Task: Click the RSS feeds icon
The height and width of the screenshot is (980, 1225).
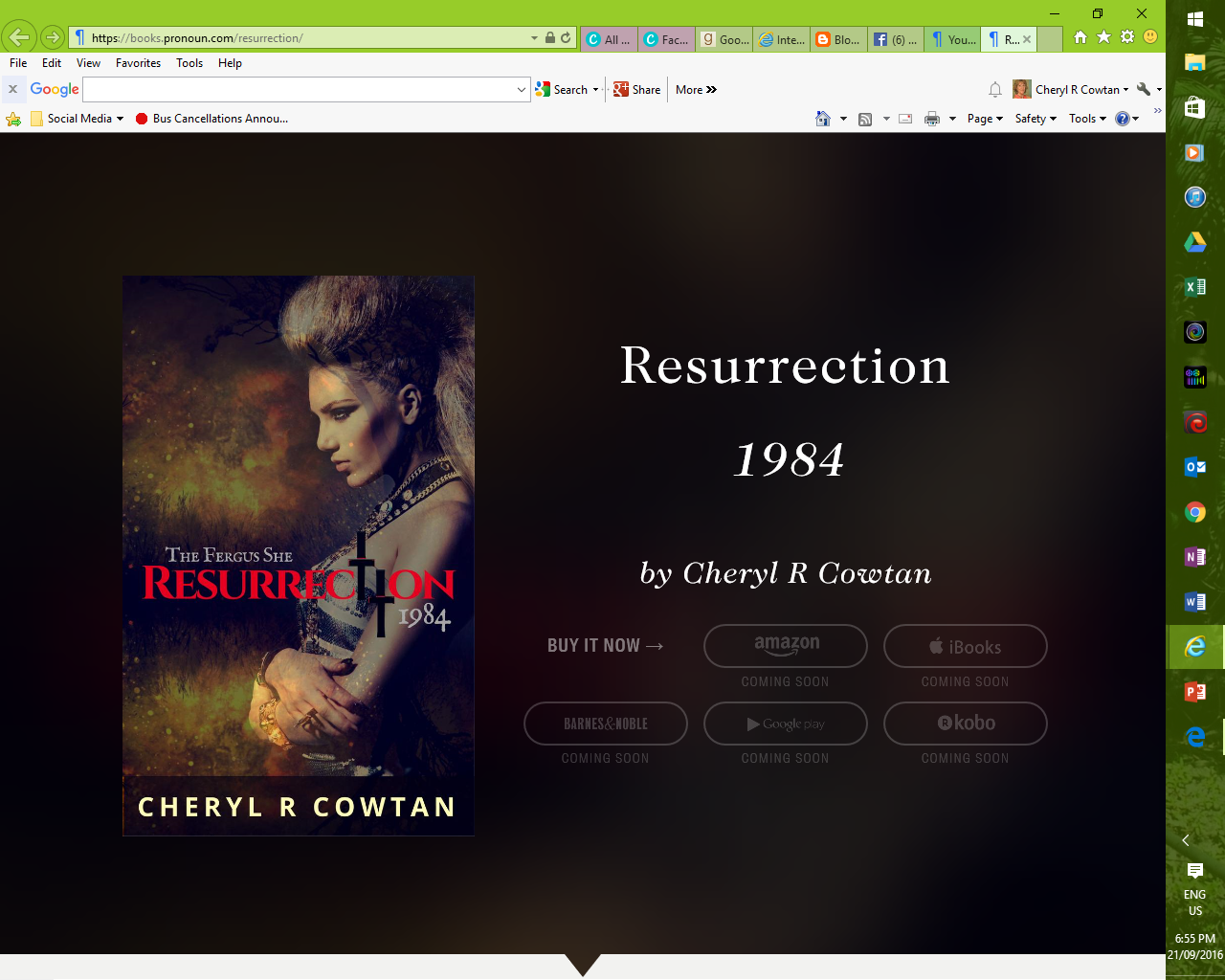Action: pos(865,119)
